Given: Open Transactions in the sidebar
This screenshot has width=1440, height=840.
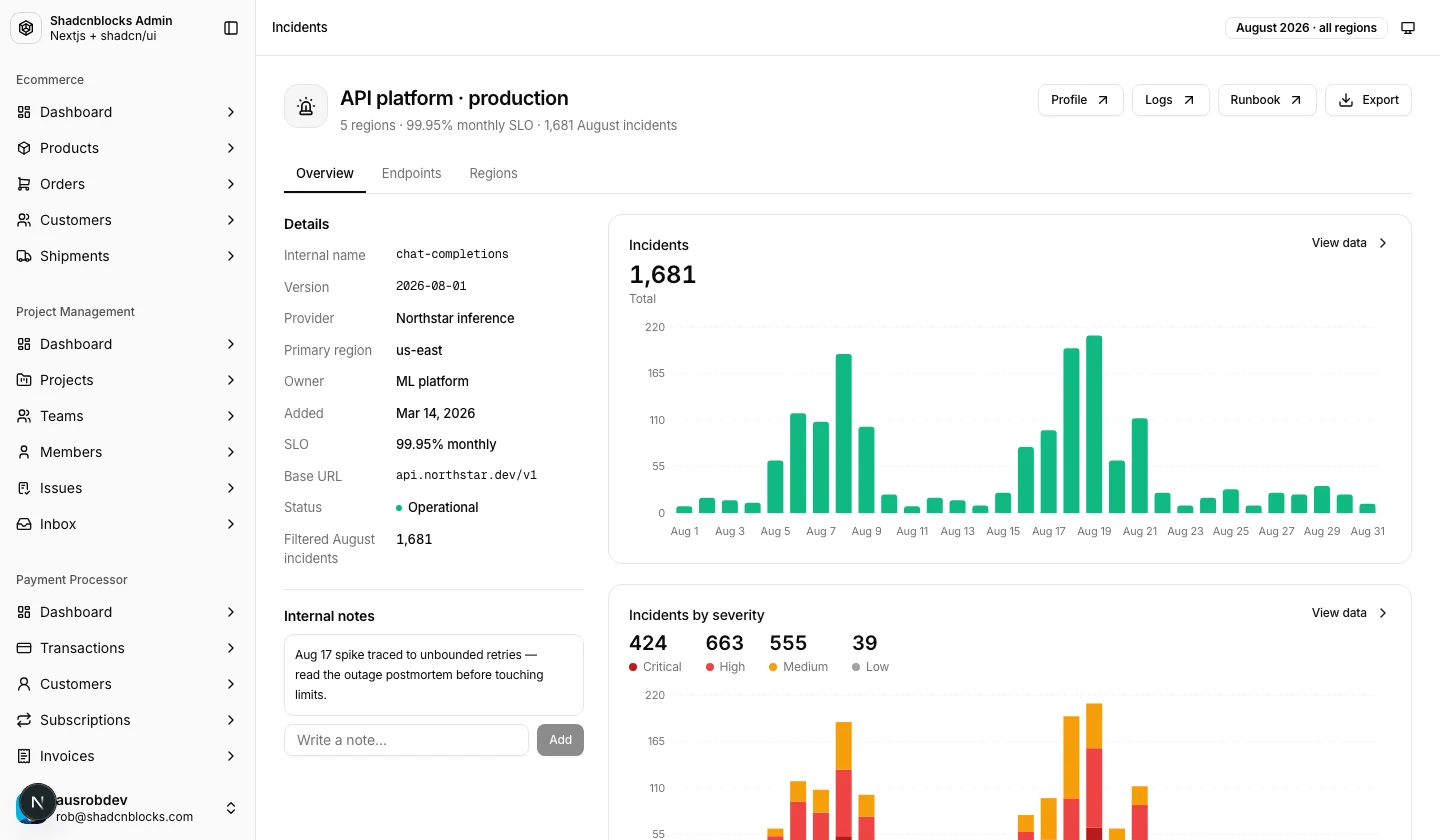Looking at the screenshot, I should (x=128, y=648).
